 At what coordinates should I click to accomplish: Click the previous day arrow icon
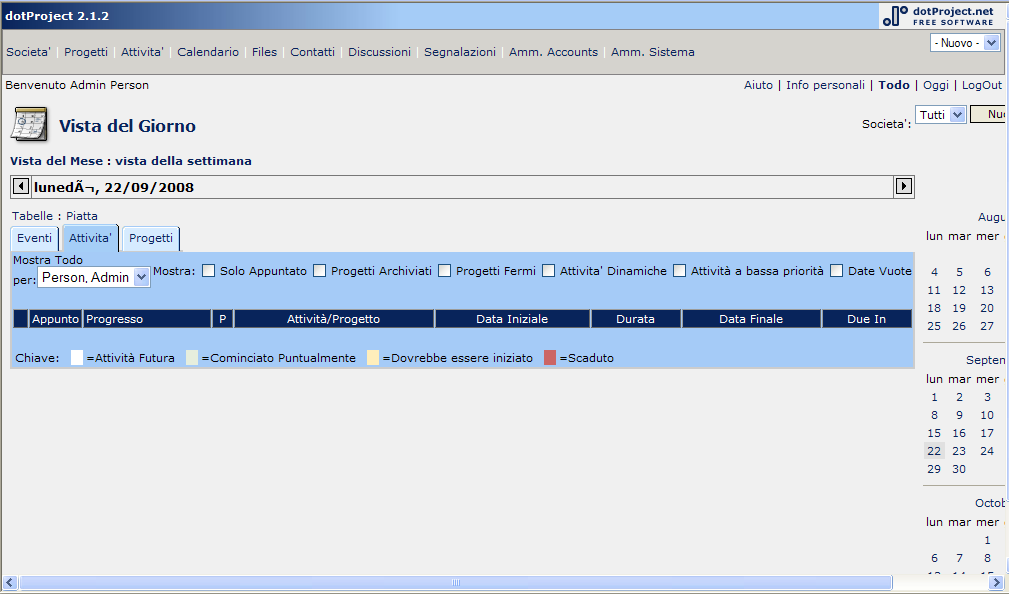(x=20, y=186)
